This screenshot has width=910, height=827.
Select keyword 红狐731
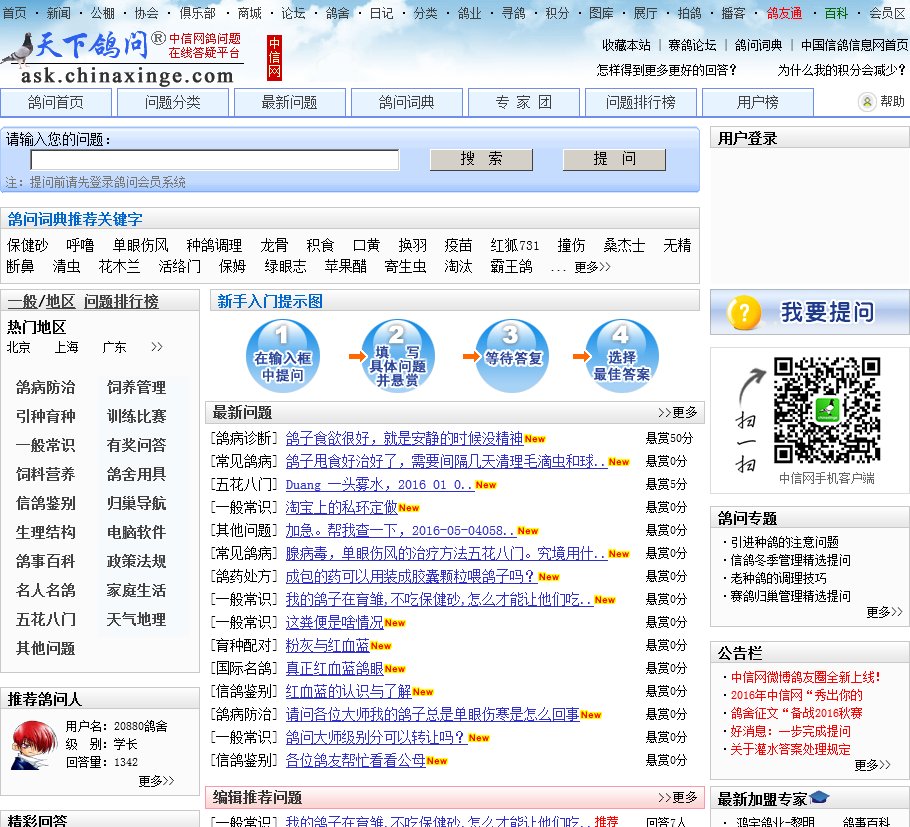[515, 245]
